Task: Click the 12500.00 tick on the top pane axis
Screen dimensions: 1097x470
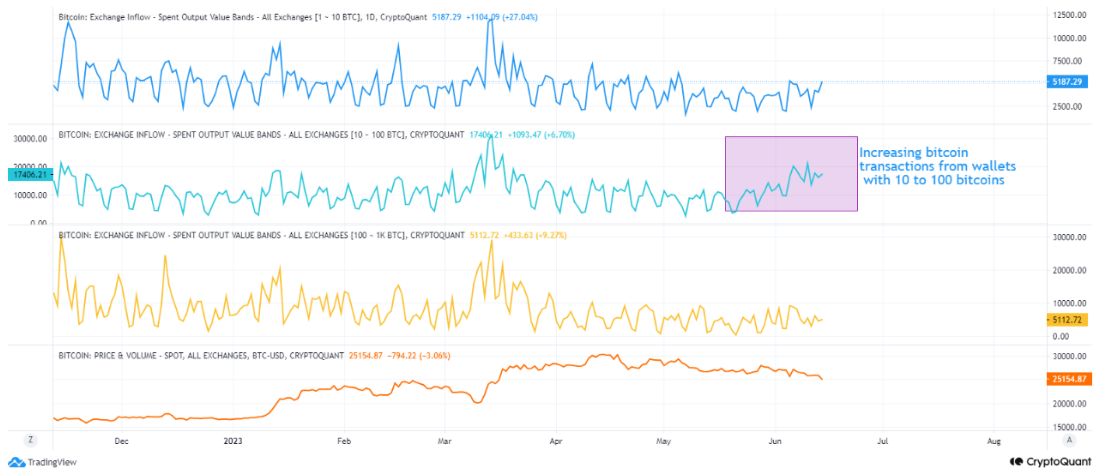Action: [1069, 15]
